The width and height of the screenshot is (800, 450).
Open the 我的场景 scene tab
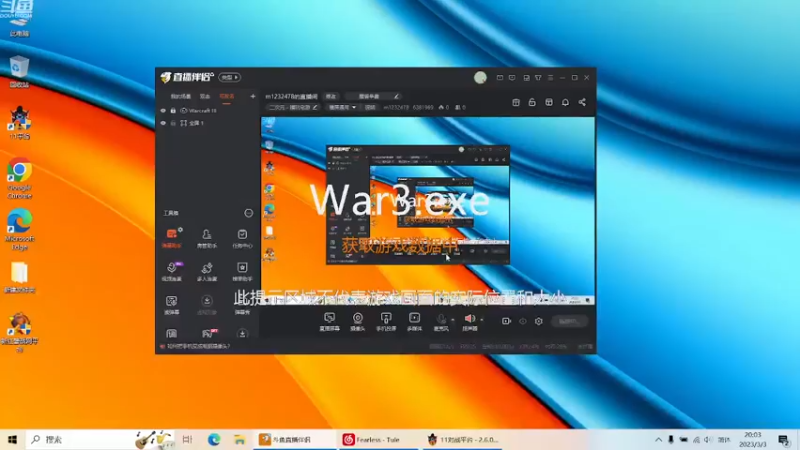point(180,96)
